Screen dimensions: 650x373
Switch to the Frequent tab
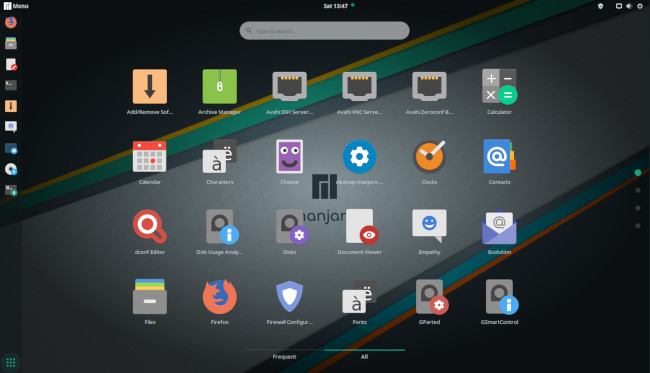click(284, 356)
